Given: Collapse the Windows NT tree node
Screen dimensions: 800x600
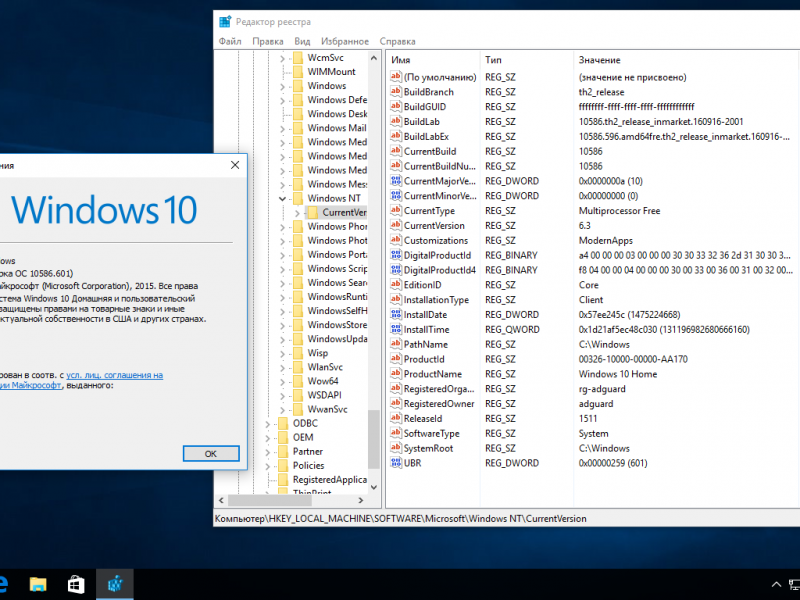Looking at the screenshot, I should coord(282,198).
